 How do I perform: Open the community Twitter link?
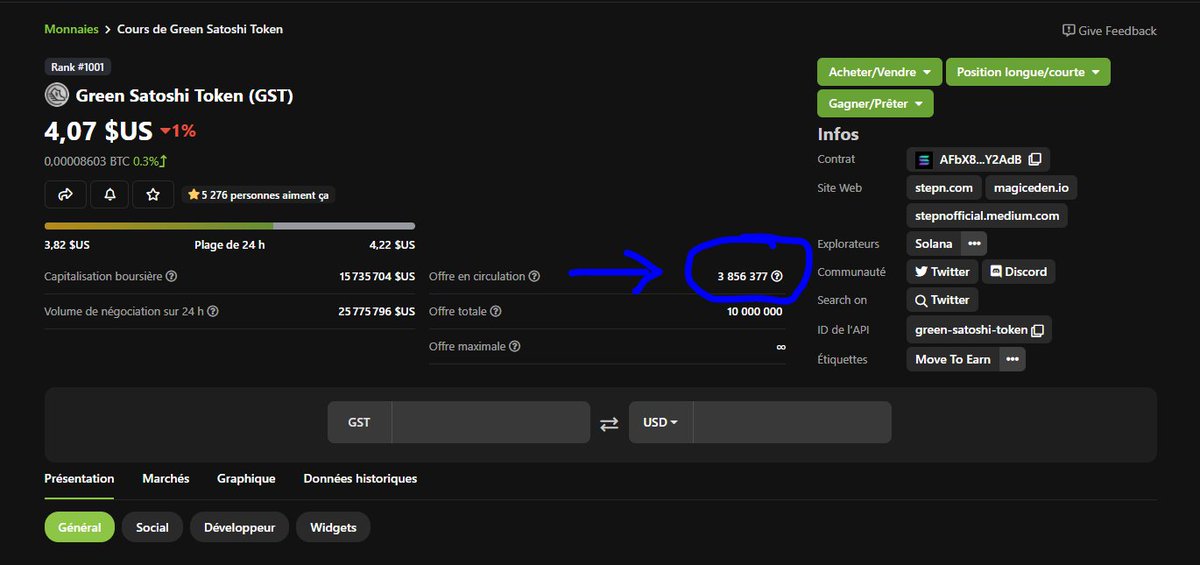942,271
